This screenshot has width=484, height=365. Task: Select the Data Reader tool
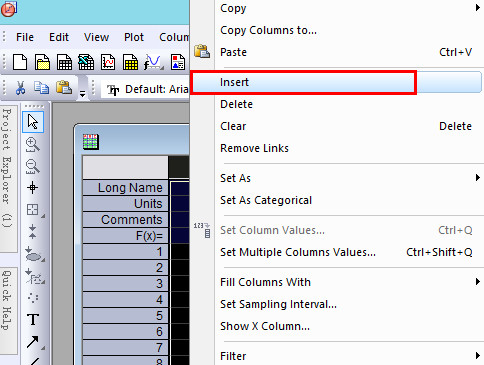[33, 210]
